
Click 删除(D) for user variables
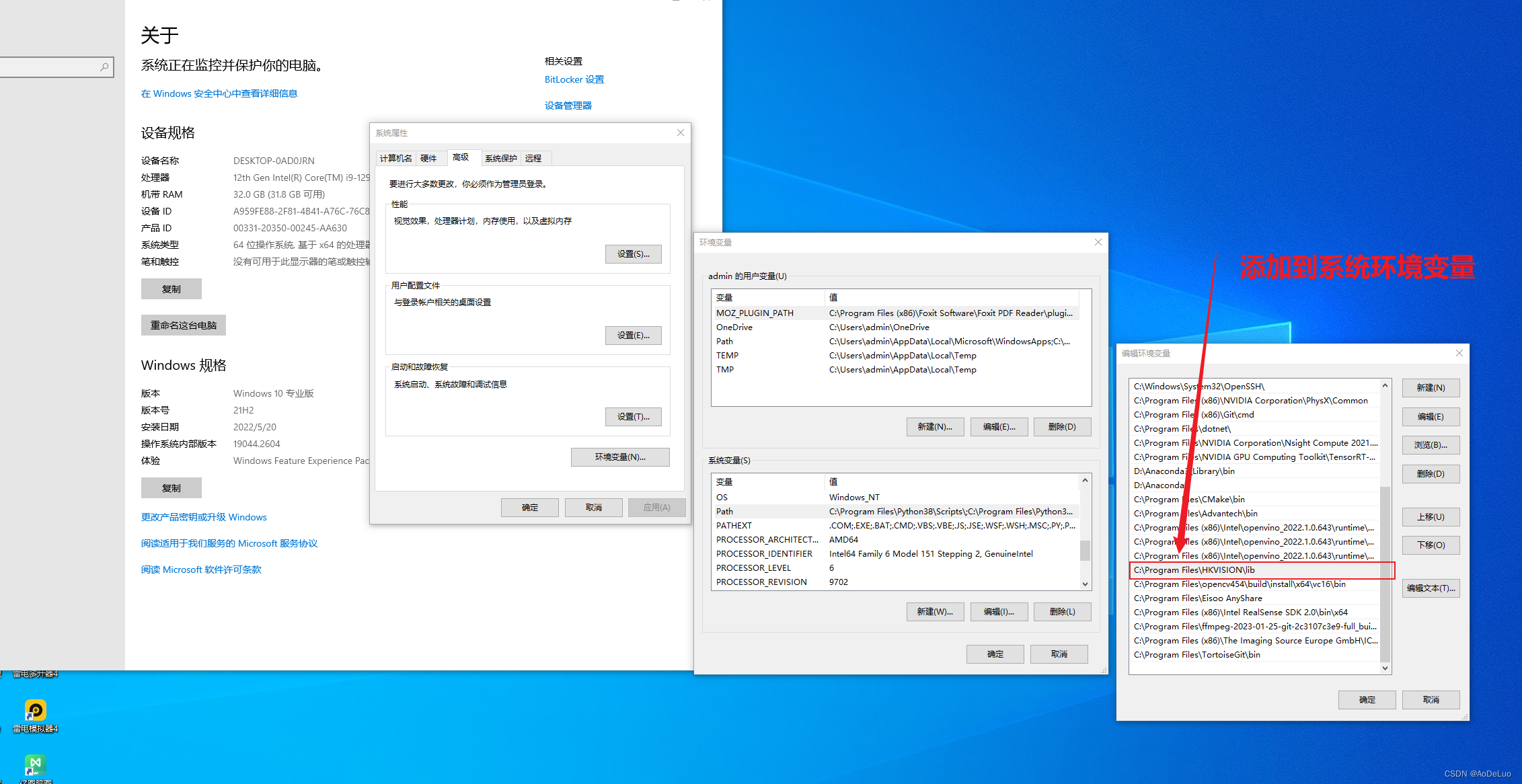point(1063,427)
